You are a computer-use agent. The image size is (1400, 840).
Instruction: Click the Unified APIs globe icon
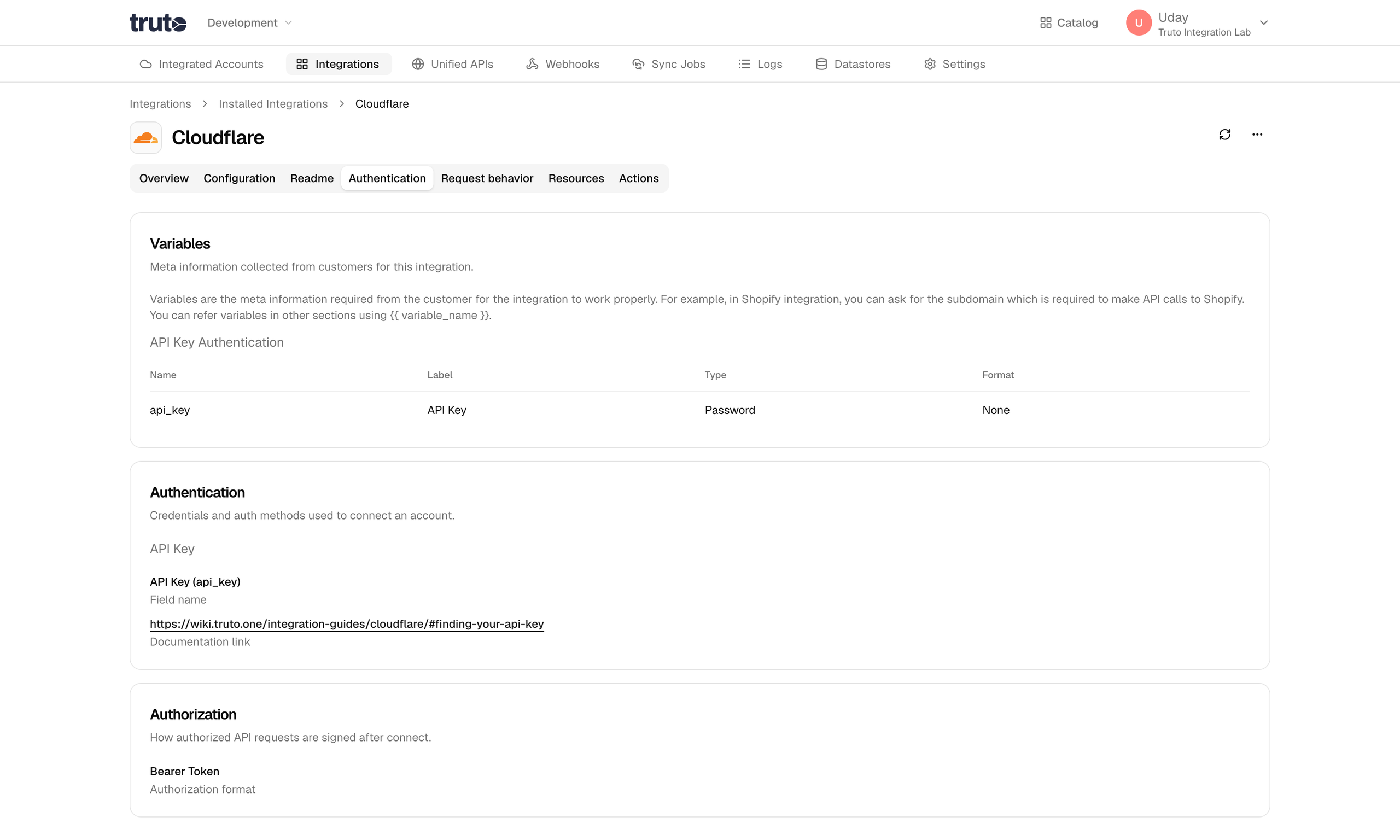[x=418, y=64]
